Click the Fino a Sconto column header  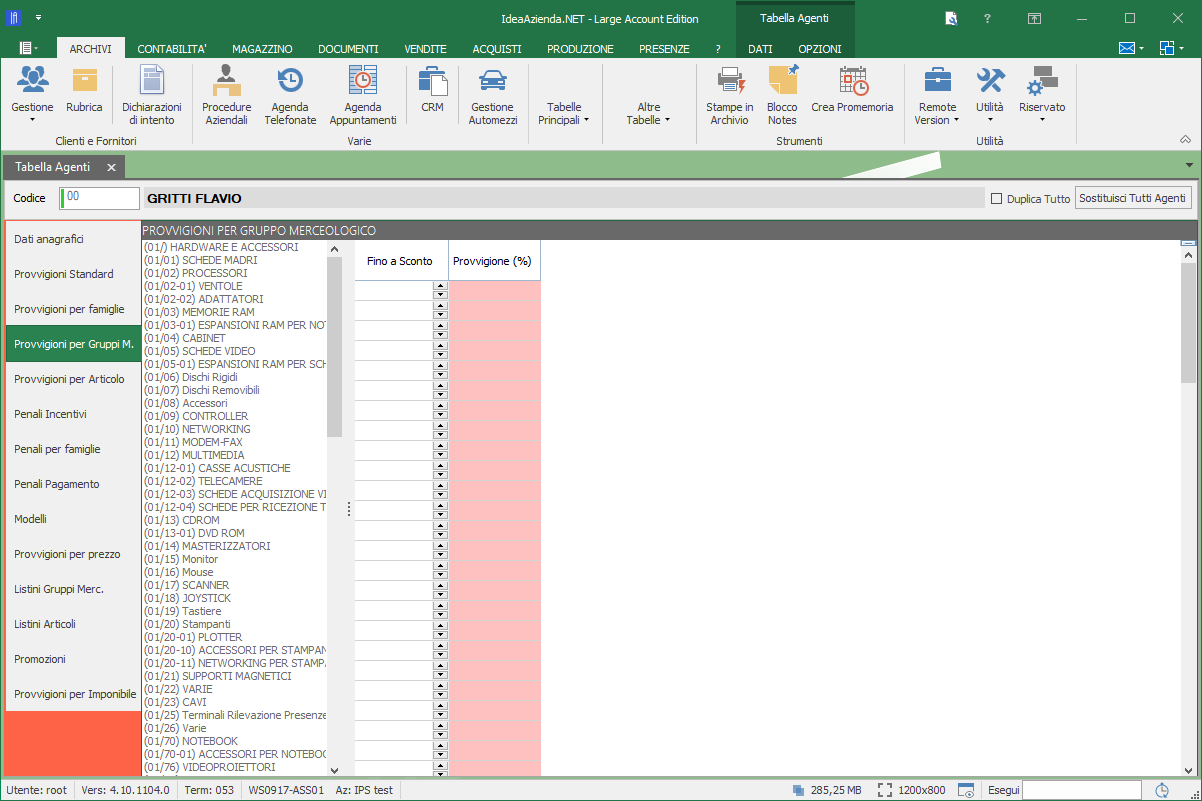click(400, 260)
